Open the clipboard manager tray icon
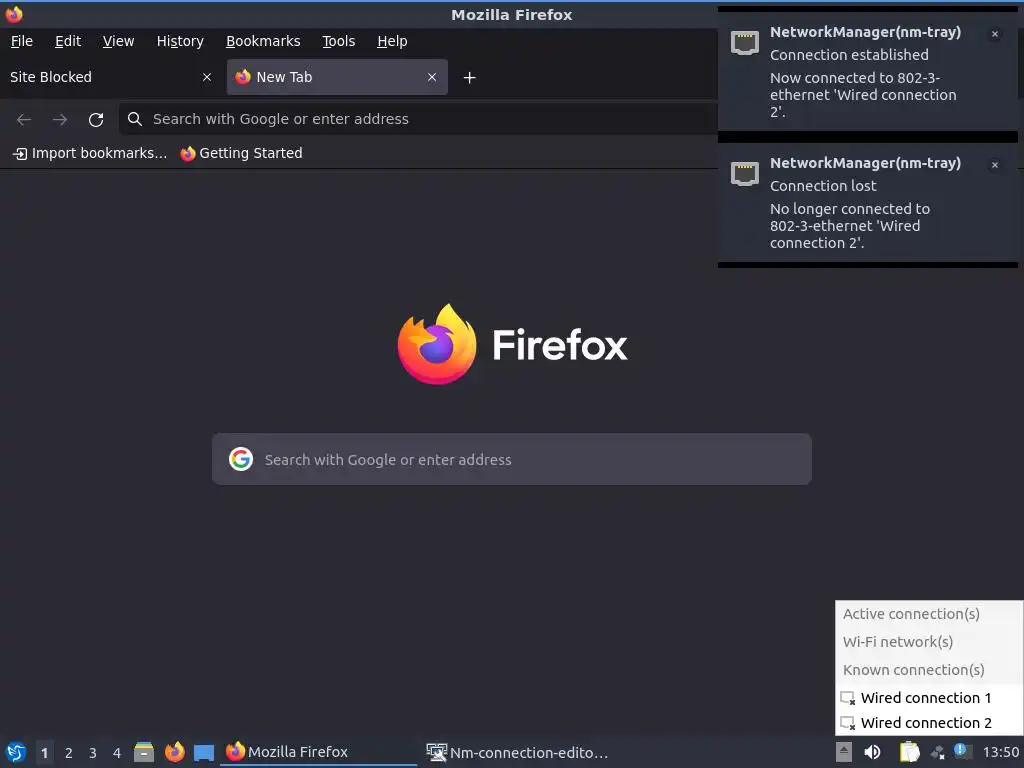The width and height of the screenshot is (1024, 768). (909, 752)
